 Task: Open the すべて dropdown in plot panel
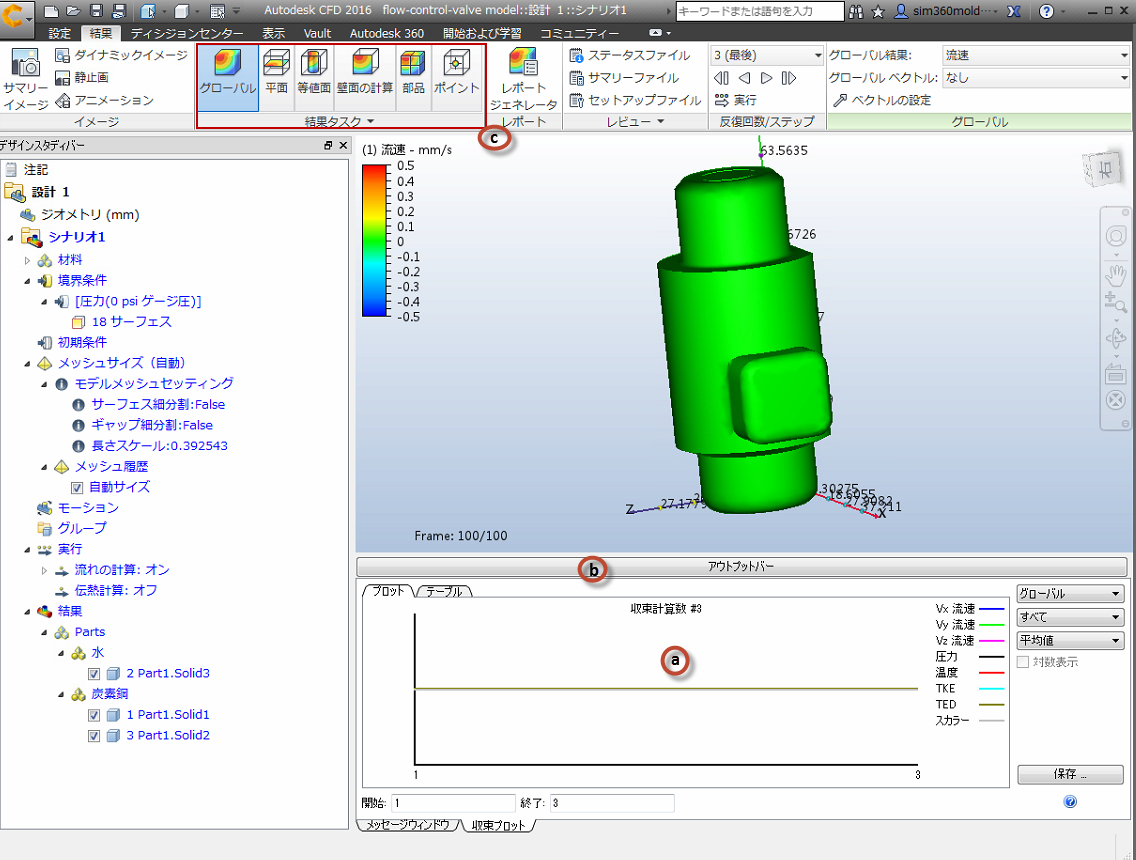click(x=1070, y=617)
